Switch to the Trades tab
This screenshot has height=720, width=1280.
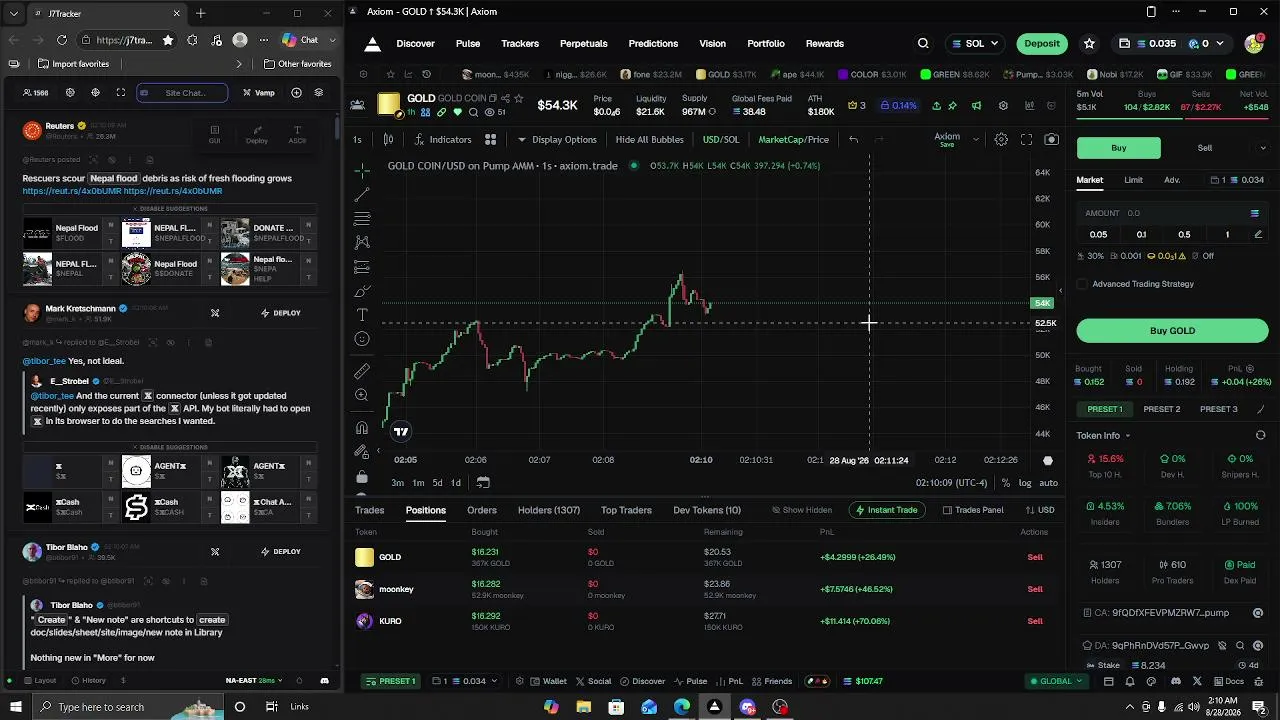tap(370, 510)
